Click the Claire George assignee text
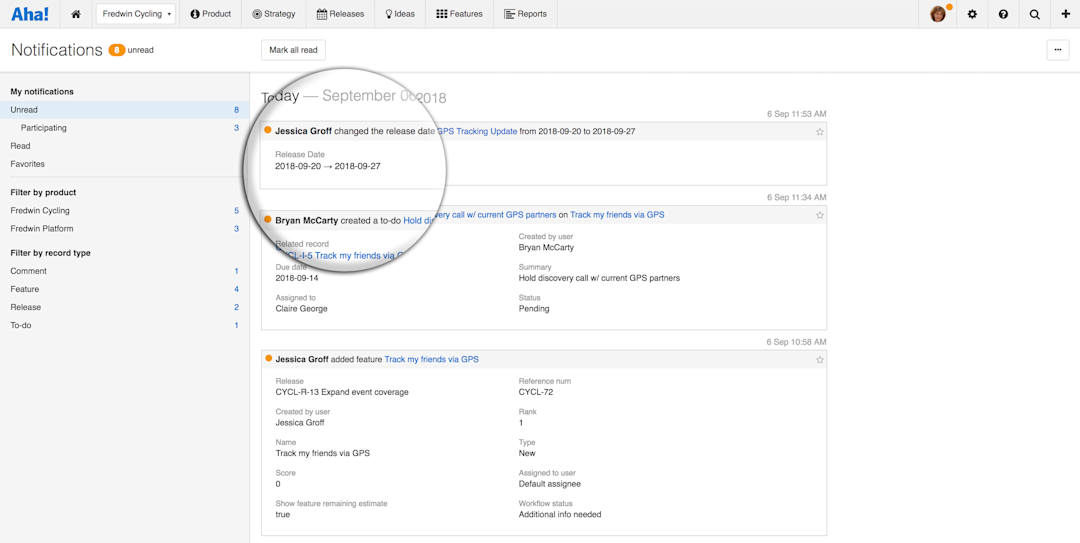 coord(302,309)
